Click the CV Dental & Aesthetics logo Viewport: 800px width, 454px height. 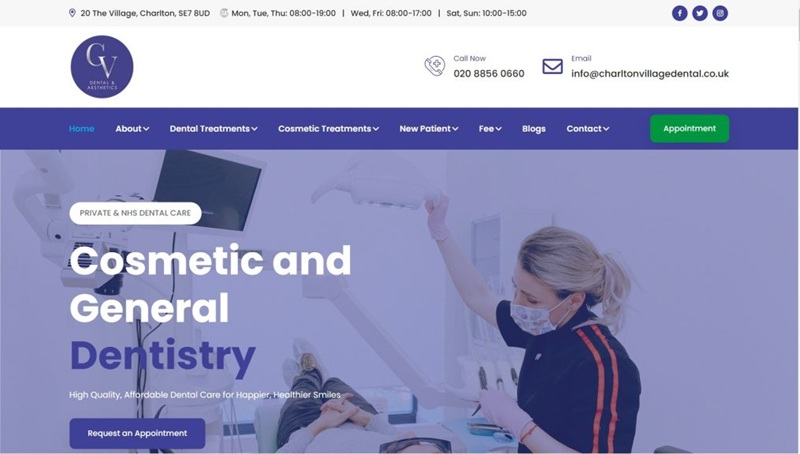(102, 67)
